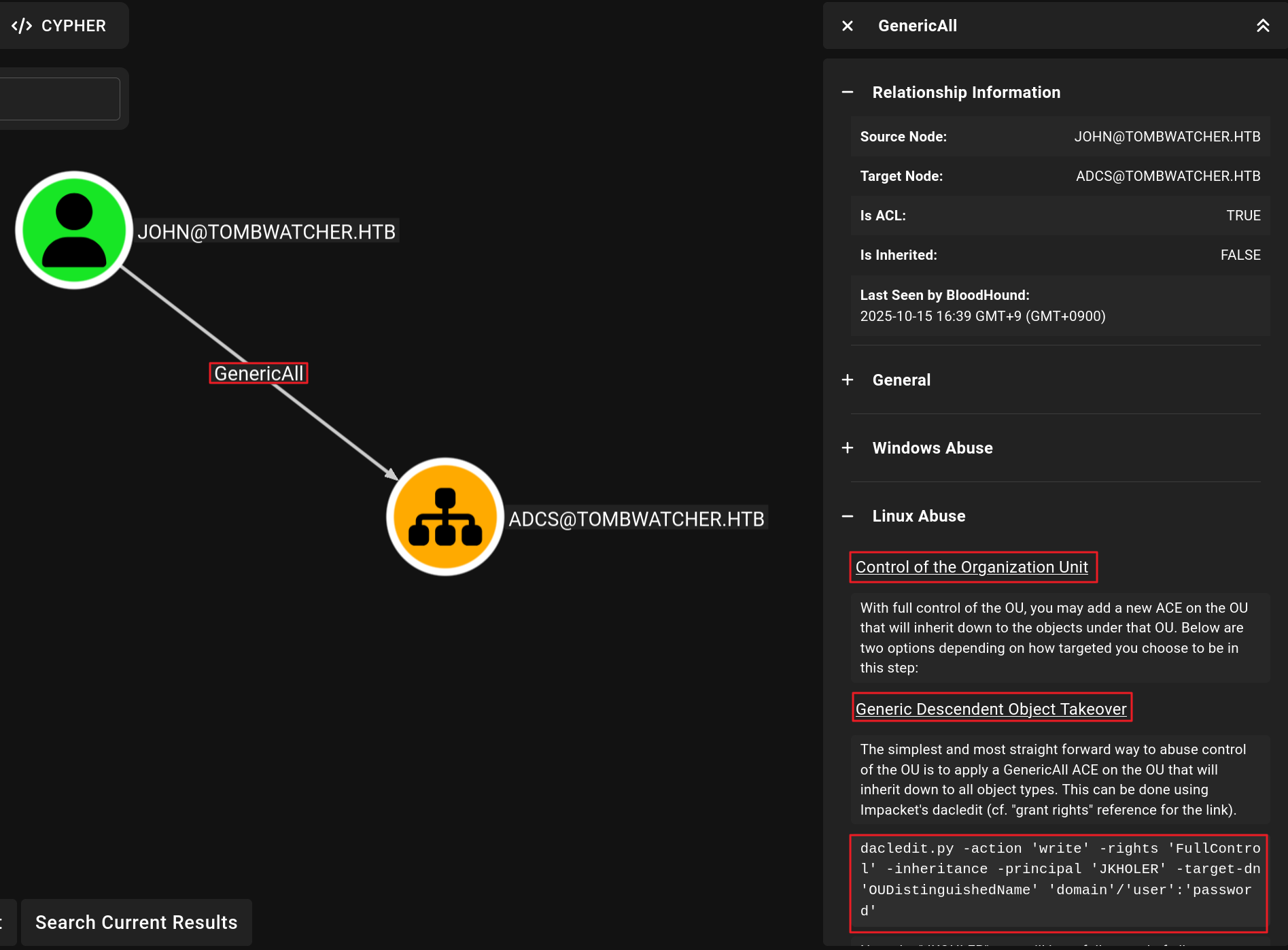
Task: Select the GenericAll edge label
Action: (x=258, y=373)
